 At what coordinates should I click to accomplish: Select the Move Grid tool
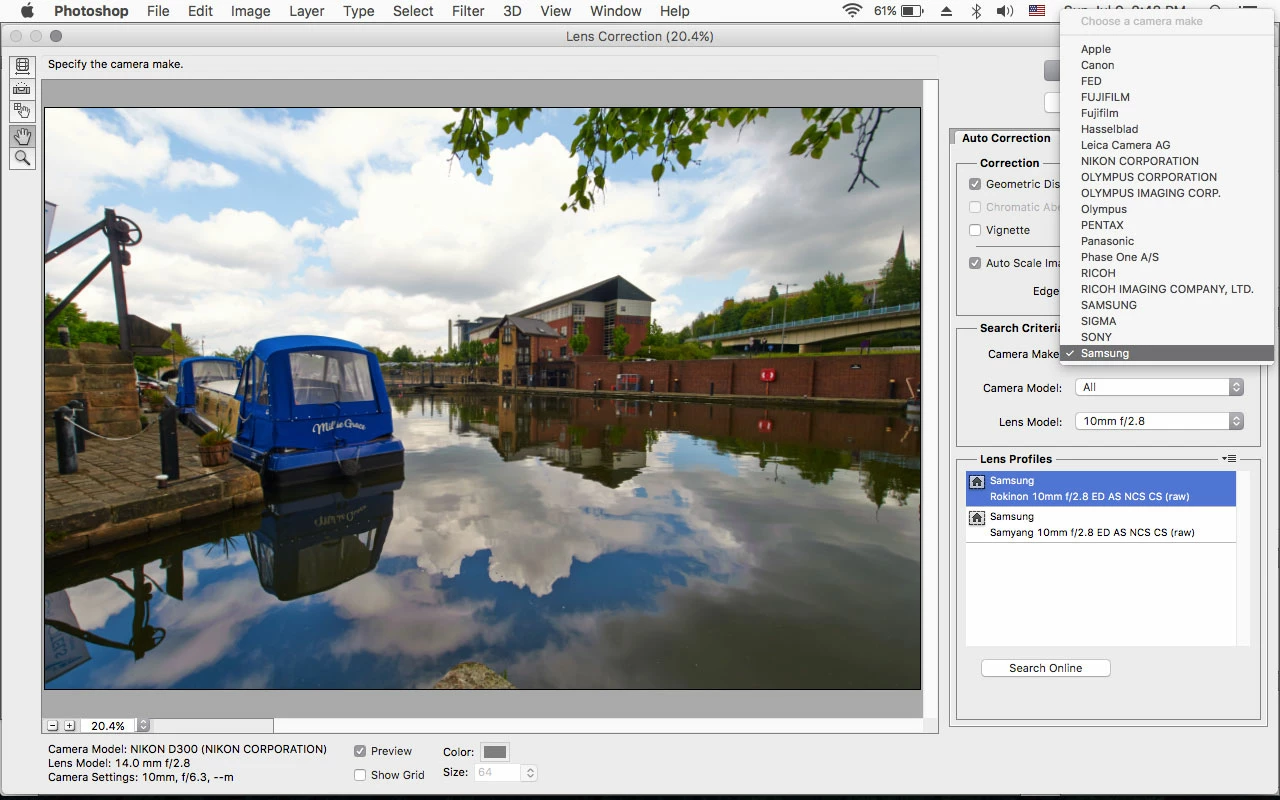(x=22, y=111)
